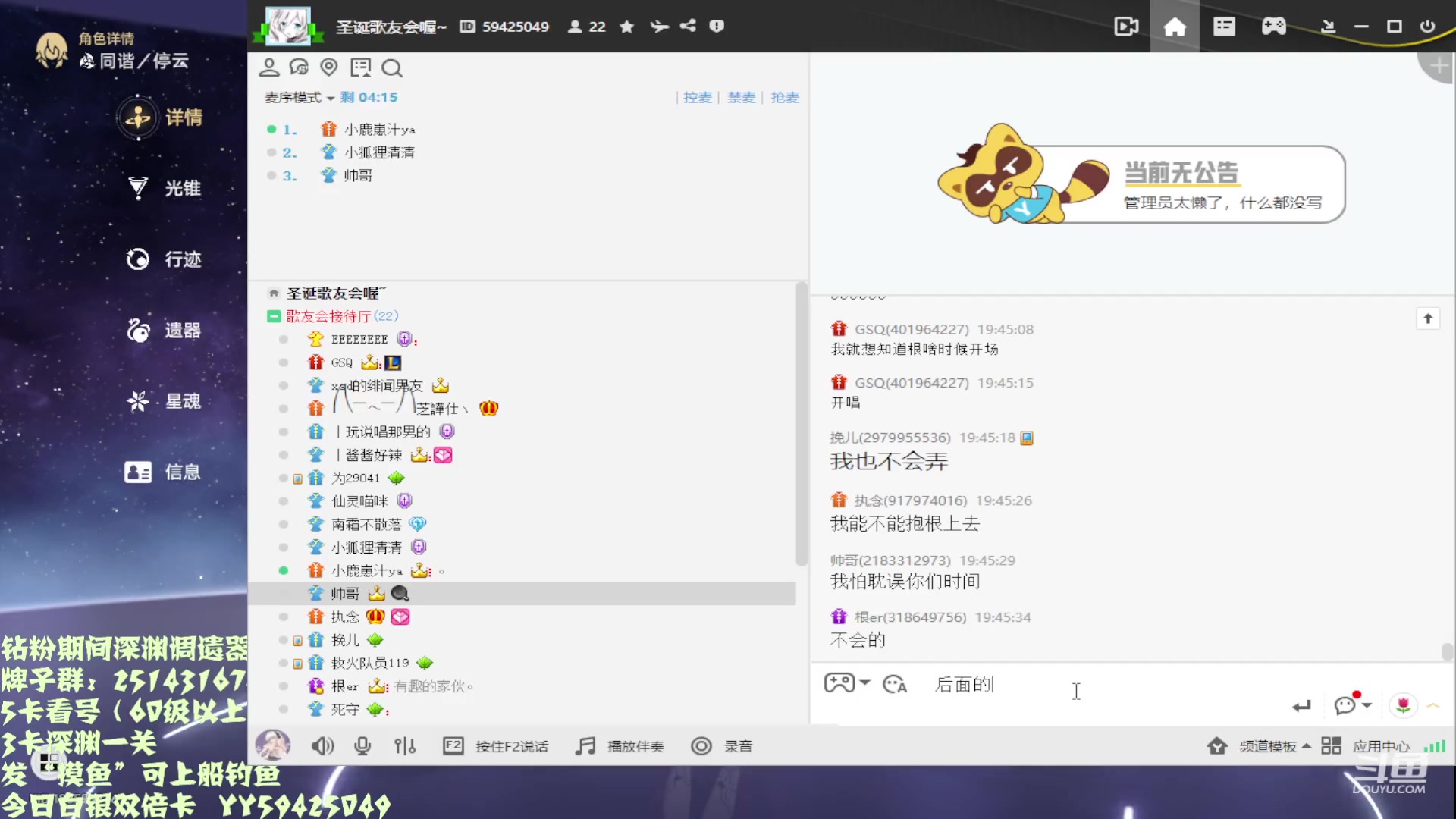Open the 麦序模式 dropdown
Screen dimensions: 1456x819
point(299,97)
